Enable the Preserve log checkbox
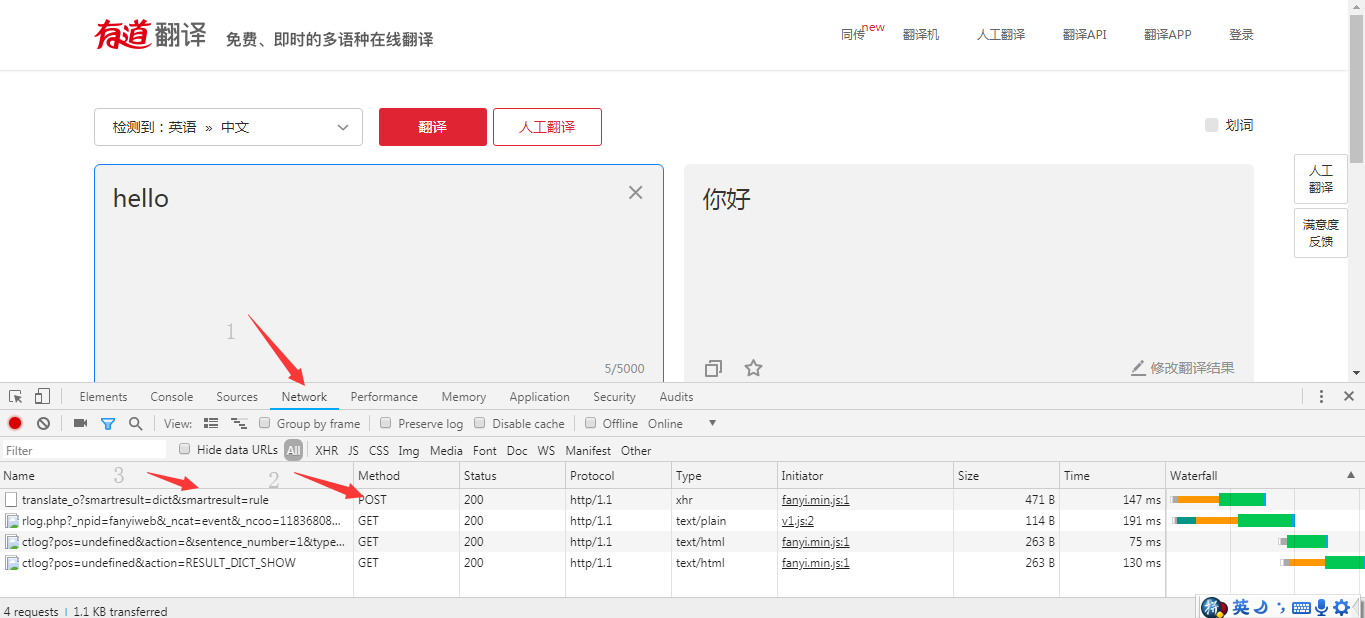1365x618 pixels. (x=386, y=423)
